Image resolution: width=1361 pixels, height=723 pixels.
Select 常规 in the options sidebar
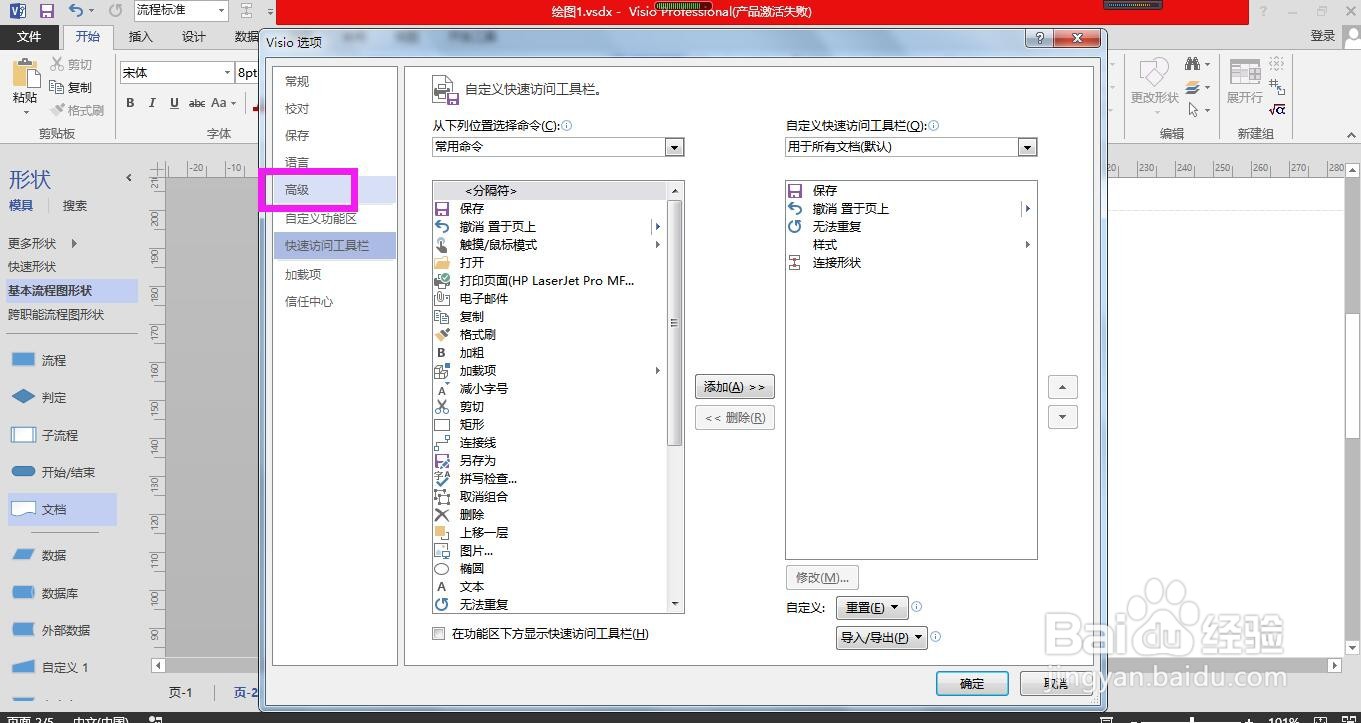coord(297,81)
